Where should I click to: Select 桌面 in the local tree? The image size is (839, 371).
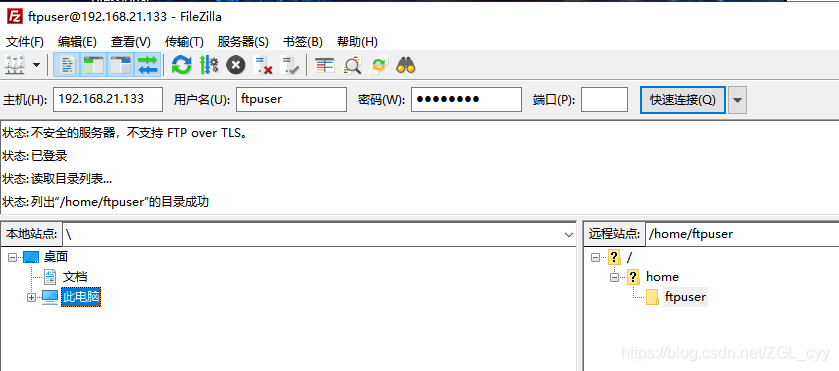click(56, 257)
